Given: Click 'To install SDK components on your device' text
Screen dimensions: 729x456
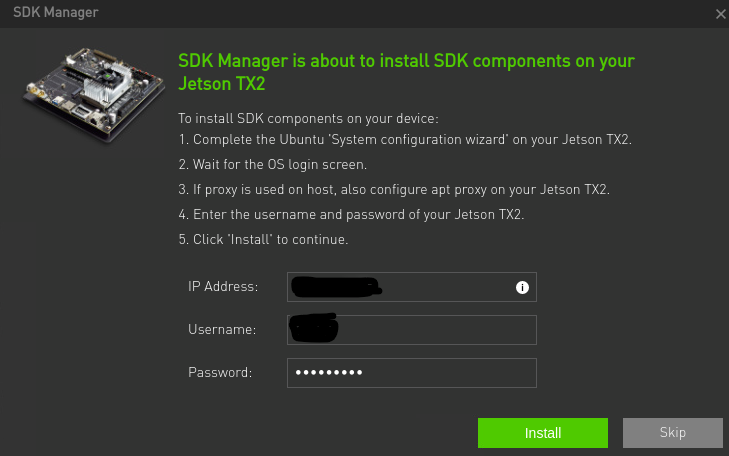Looking at the screenshot, I should click(308, 119).
